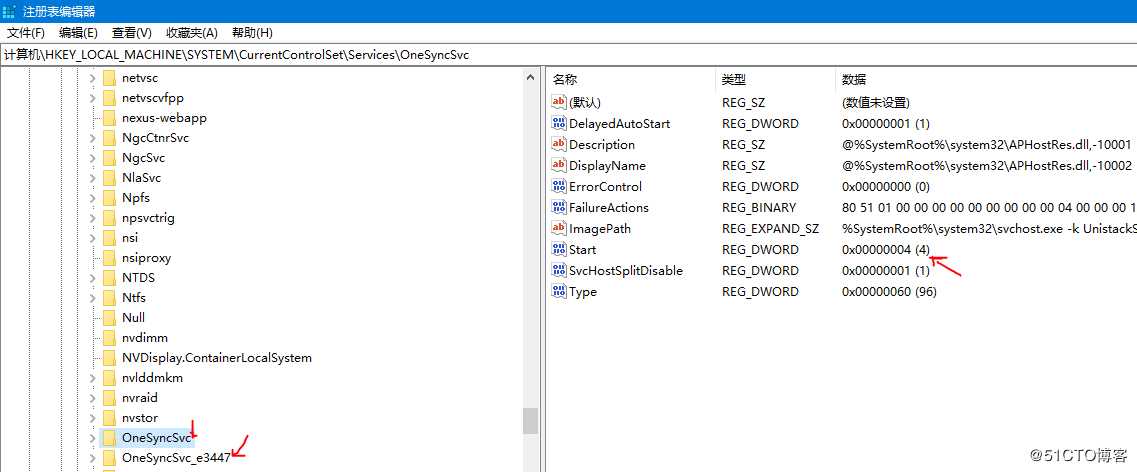Click the DWORD icon beside DelayedAutoStart
The width and height of the screenshot is (1137, 472).
(x=558, y=123)
